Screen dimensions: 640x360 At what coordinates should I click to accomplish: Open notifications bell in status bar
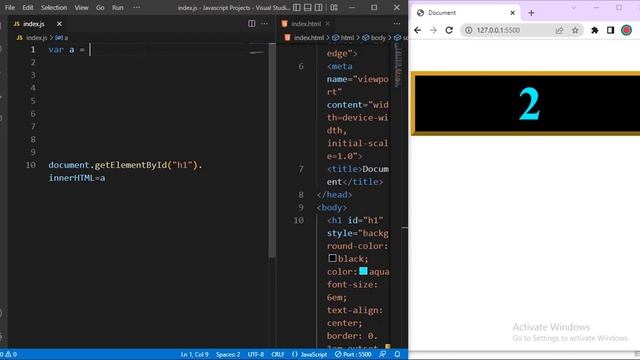(397, 354)
